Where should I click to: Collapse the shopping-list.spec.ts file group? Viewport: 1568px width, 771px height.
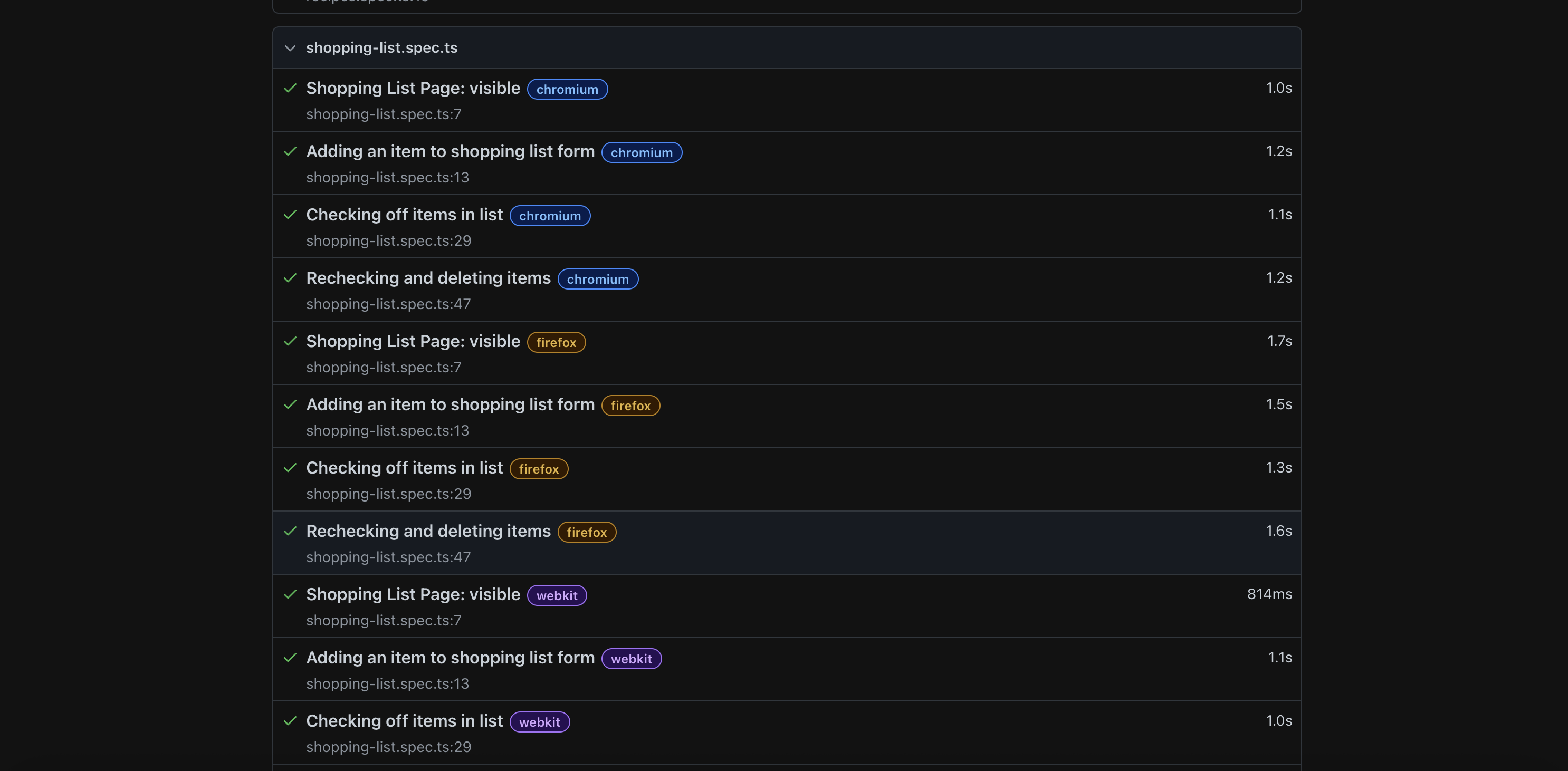pos(290,48)
